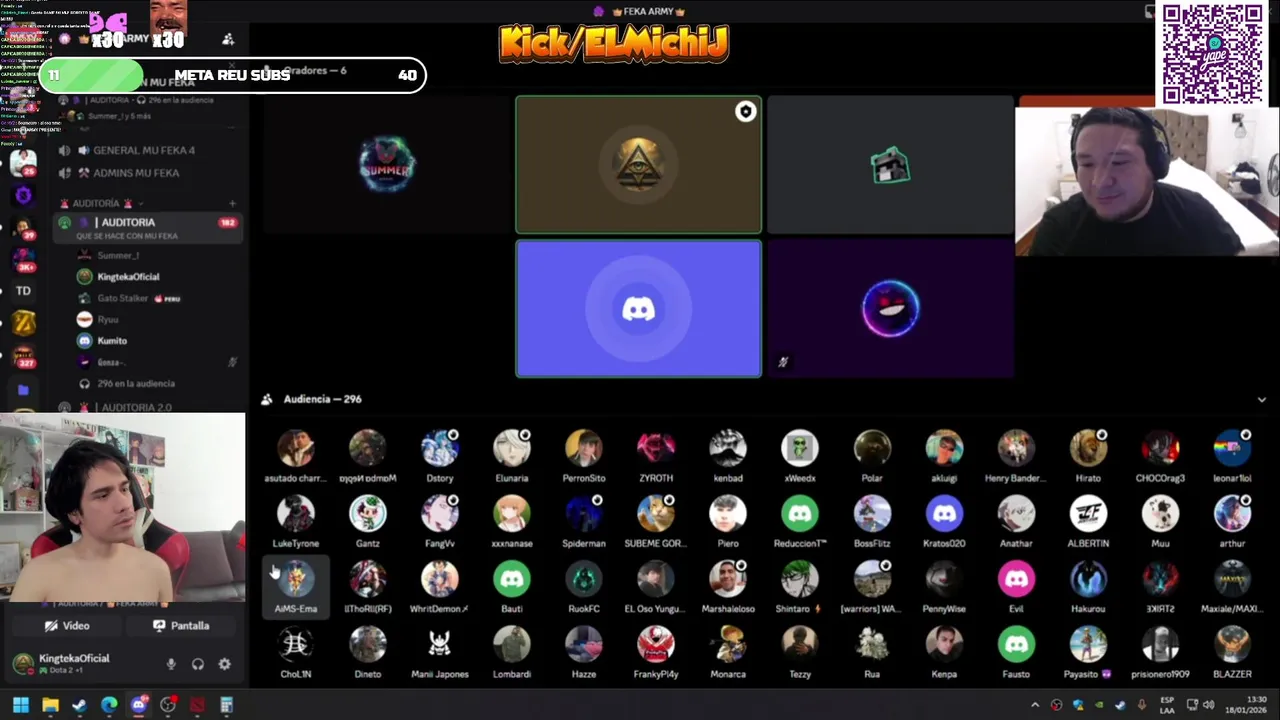Click KingtekaOficial in the channel speaker list
Image resolution: width=1280 pixels, height=720 pixels.
pos(128,277)
